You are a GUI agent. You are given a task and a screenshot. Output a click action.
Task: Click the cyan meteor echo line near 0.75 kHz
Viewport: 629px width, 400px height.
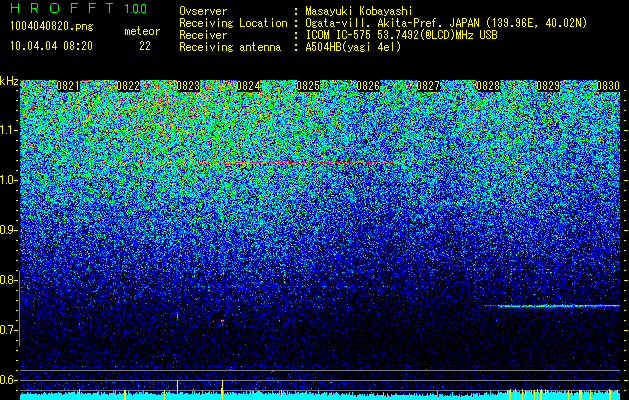552,306
